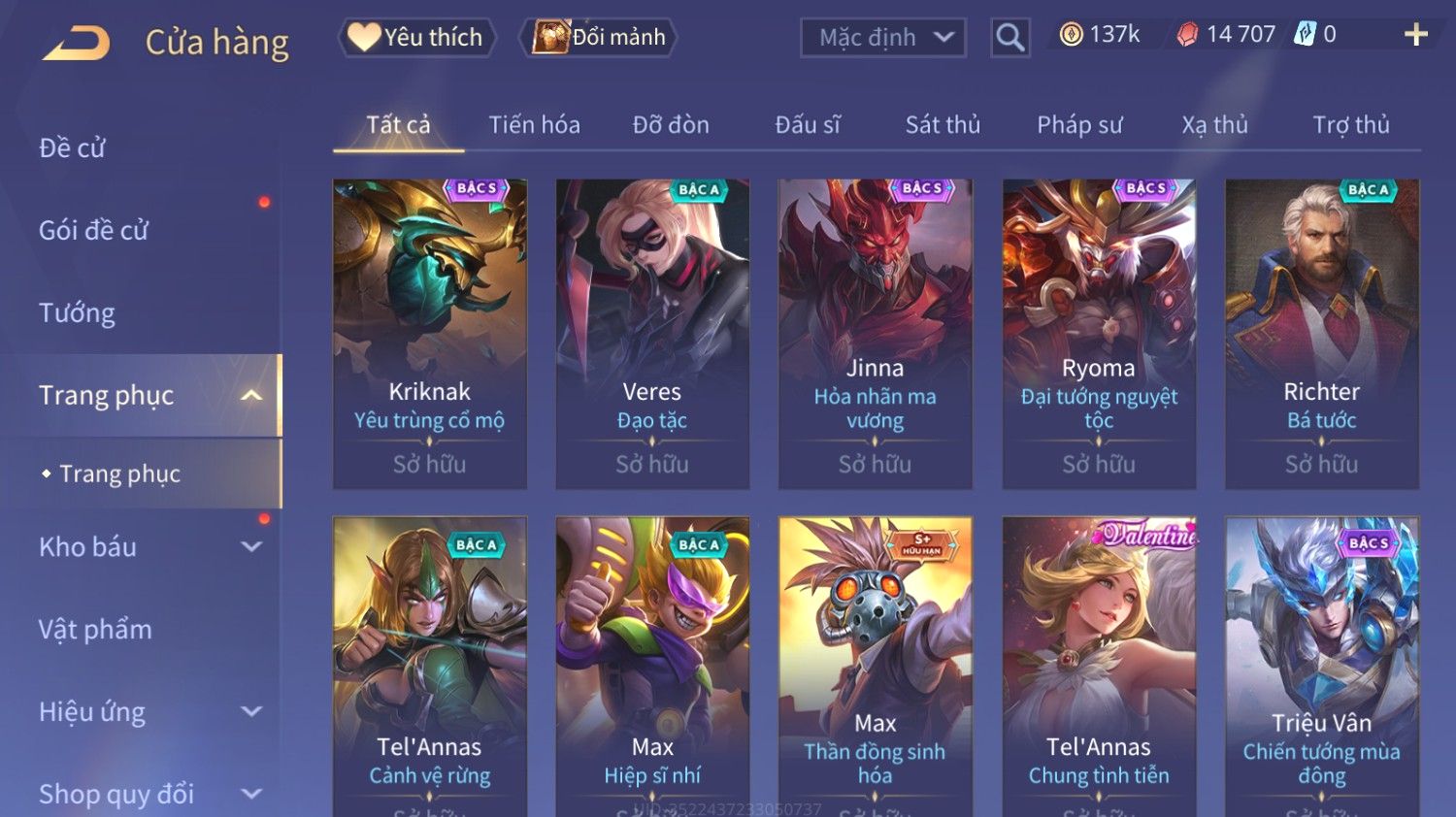Image resolution: width=1456 pixels, height=817 pixels.
Task: Switch to the Pháp sư tab
Action: (1079, 125)
